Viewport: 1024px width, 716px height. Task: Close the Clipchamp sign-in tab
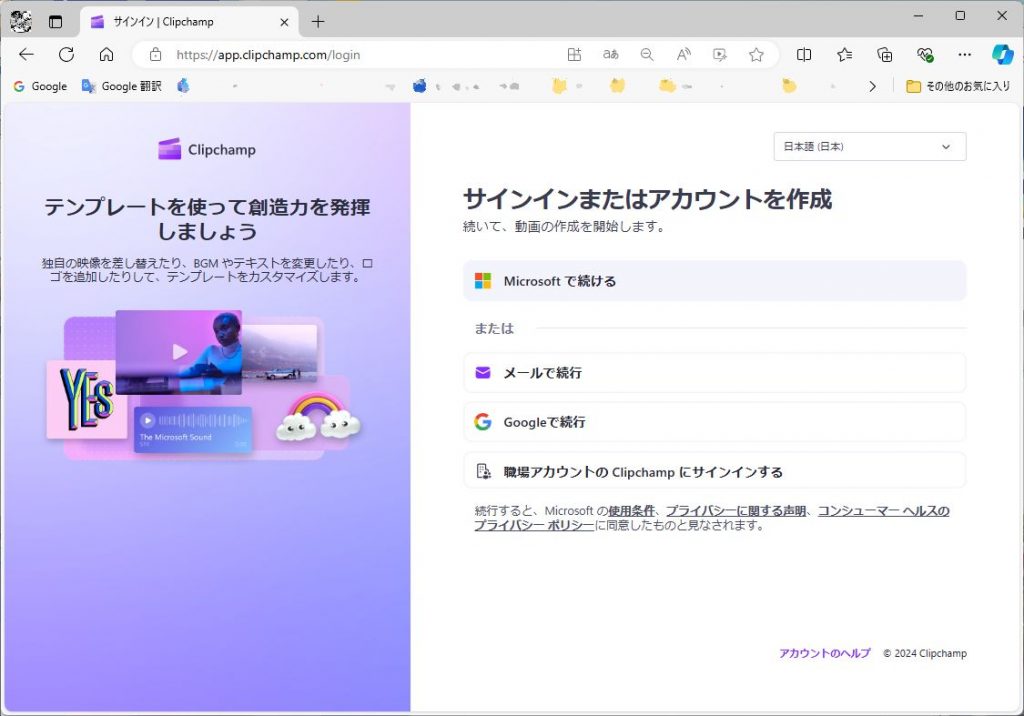click(284, 22)
